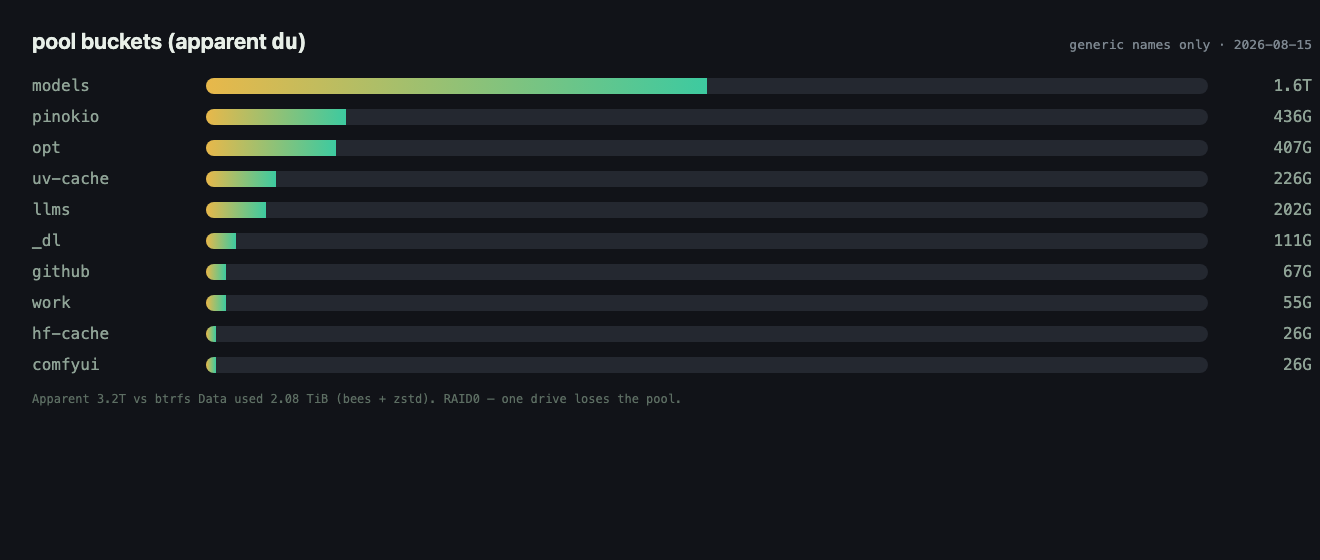Click the 26G value for comfyui

(1297, 365)
